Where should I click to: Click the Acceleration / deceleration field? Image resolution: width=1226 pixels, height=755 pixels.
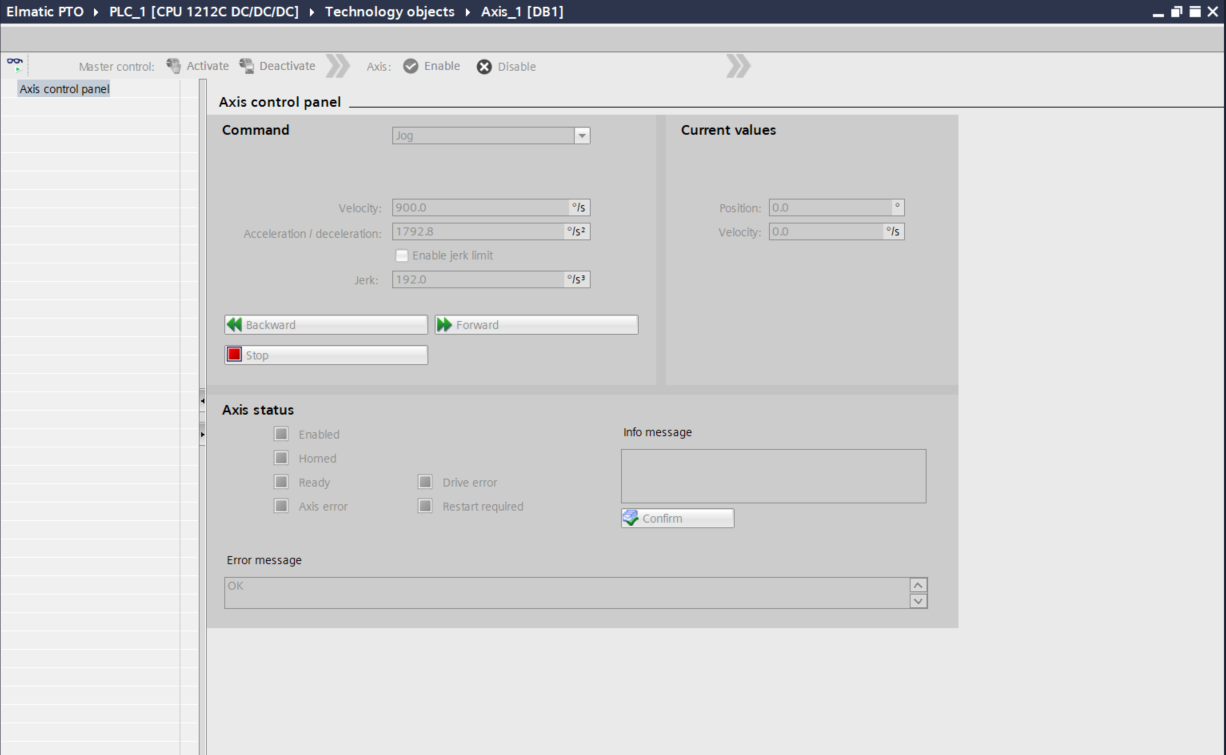click(x=477, y=232)
